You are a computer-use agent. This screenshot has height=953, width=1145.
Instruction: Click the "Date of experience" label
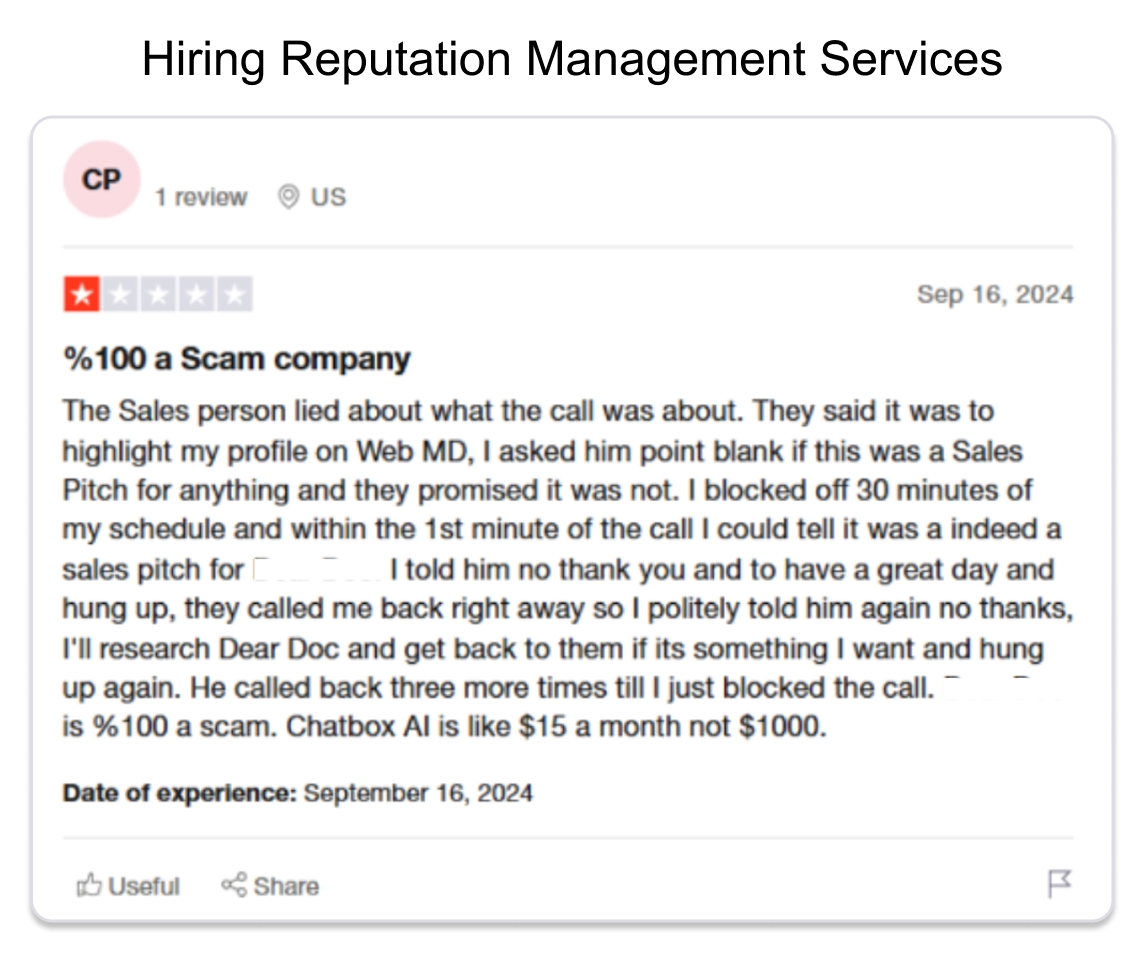click(180, 794)
